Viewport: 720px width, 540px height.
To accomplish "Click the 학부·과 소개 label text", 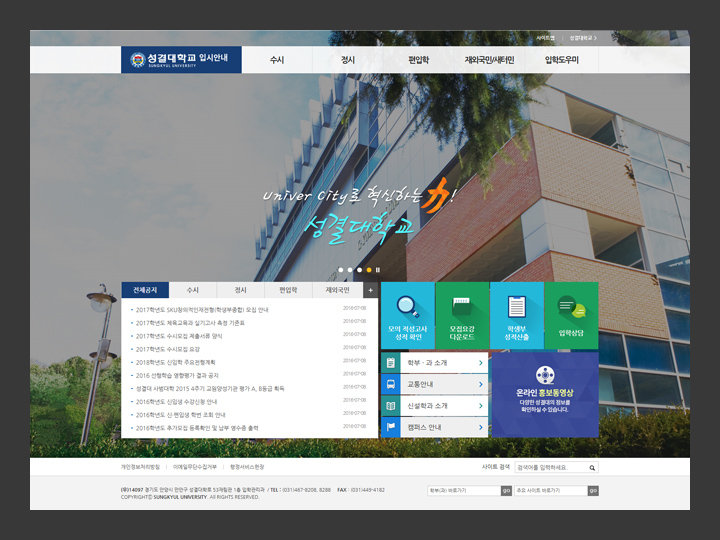I will click(428, 363).
